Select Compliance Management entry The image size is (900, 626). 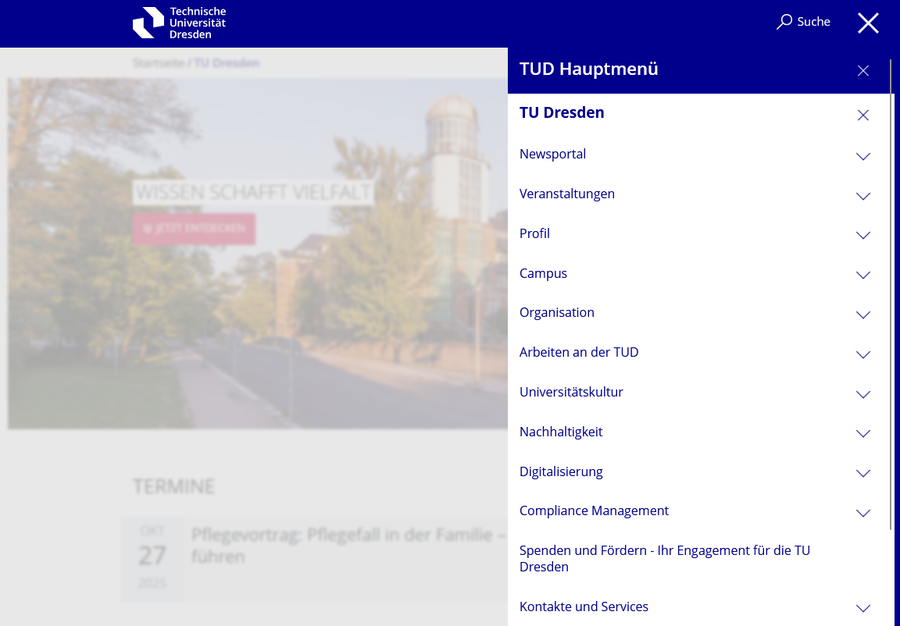[x=594, y=511]
